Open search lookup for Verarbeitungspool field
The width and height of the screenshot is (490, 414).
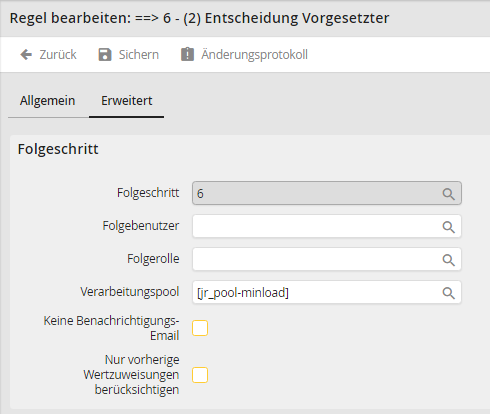[448, 293]
